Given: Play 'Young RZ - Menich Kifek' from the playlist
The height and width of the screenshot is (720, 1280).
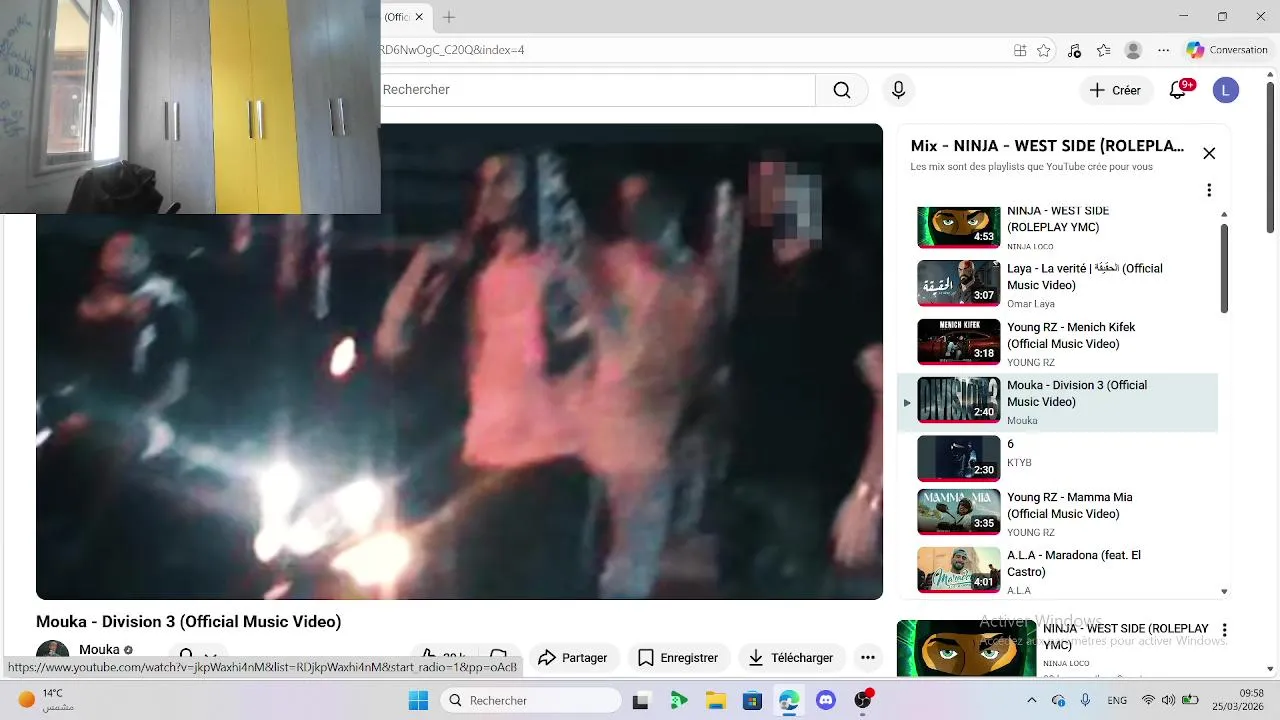Looking at the screenshot, I should (1058, 343).
